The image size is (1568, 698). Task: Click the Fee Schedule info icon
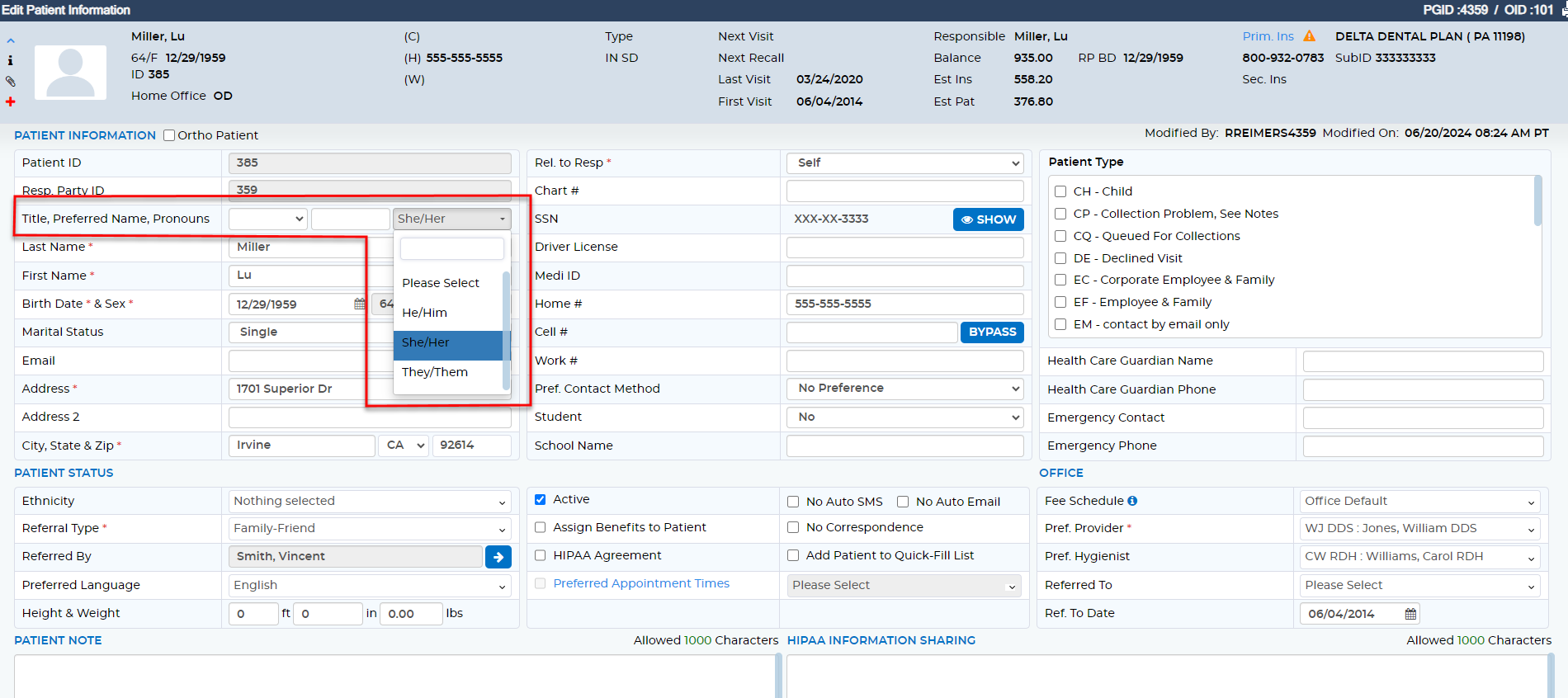[x=1132, y=501]
